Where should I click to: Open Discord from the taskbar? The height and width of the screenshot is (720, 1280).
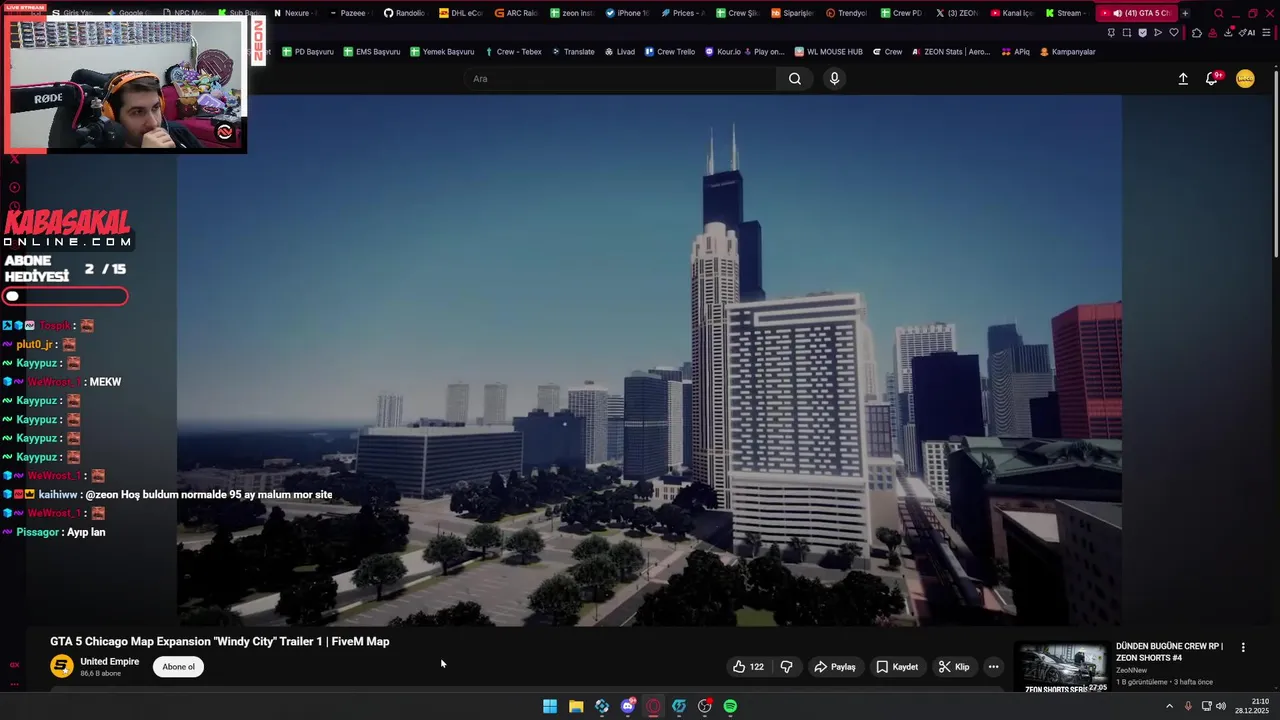pos(627,706)
